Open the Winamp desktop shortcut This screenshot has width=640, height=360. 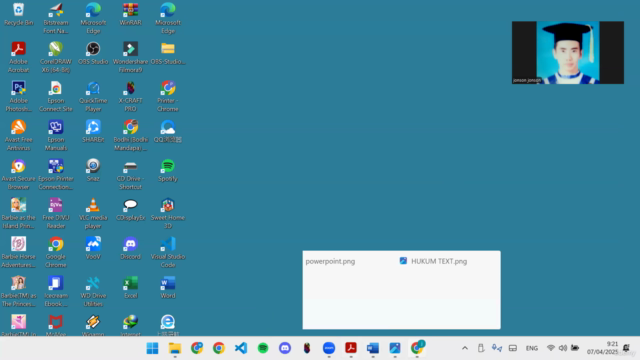click(93, 325)
